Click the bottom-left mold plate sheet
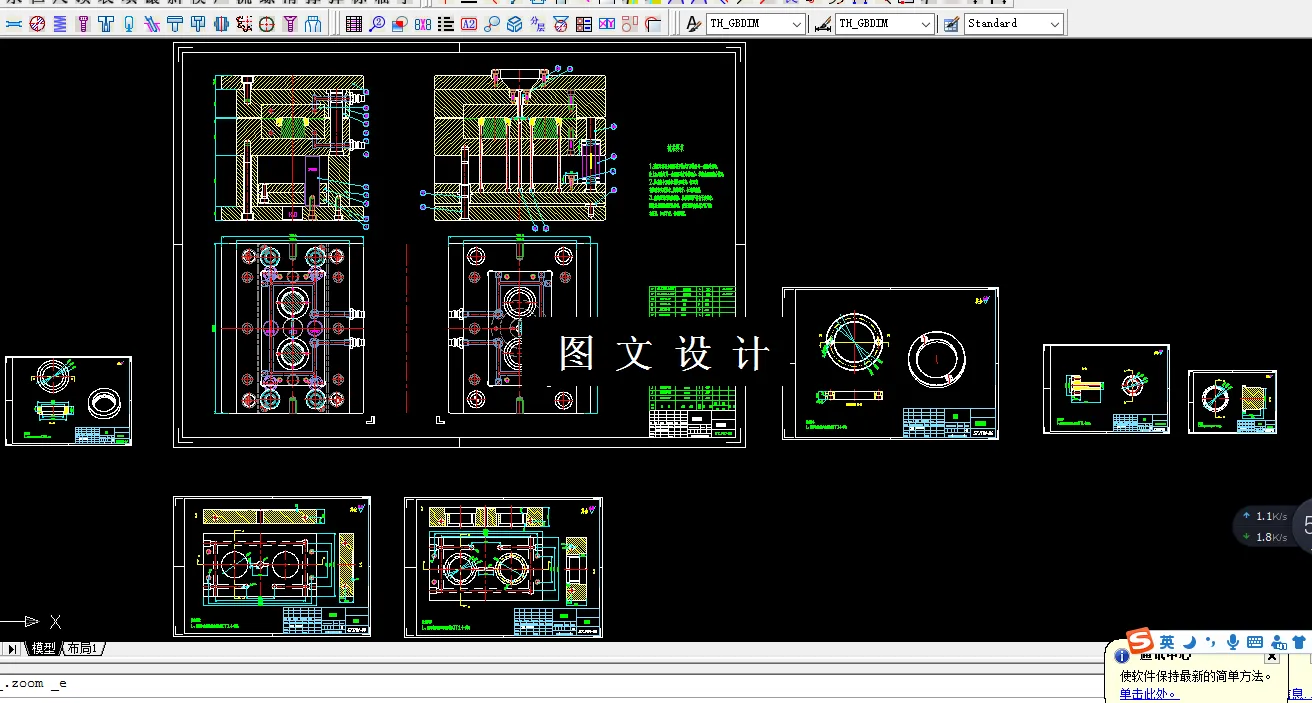The height and width of the screenshot is (703, 1312). click(x=272, y=566)
